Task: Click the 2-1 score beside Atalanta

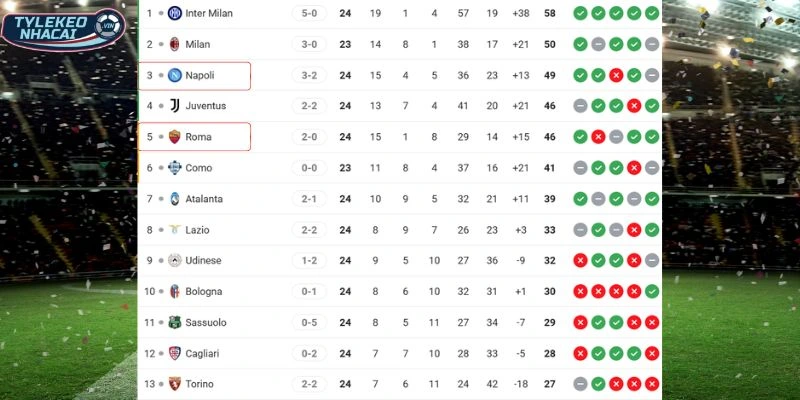Action: [x=309, y=199]
